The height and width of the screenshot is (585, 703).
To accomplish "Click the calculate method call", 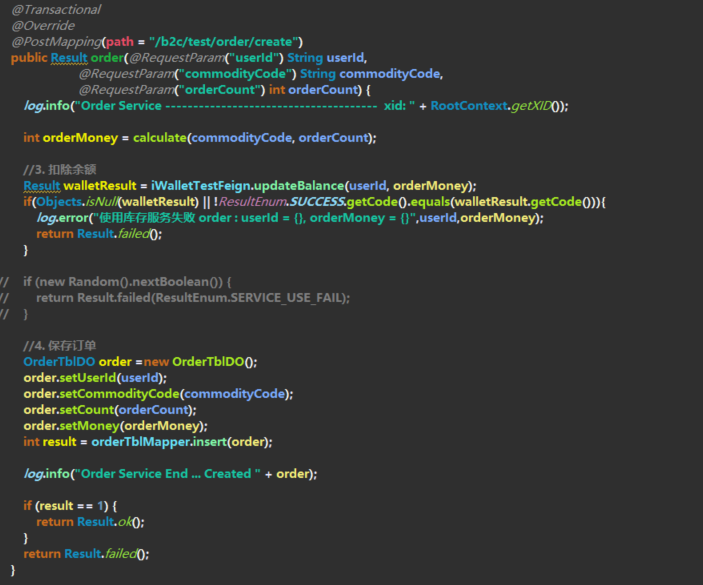I will click(160, 138).
